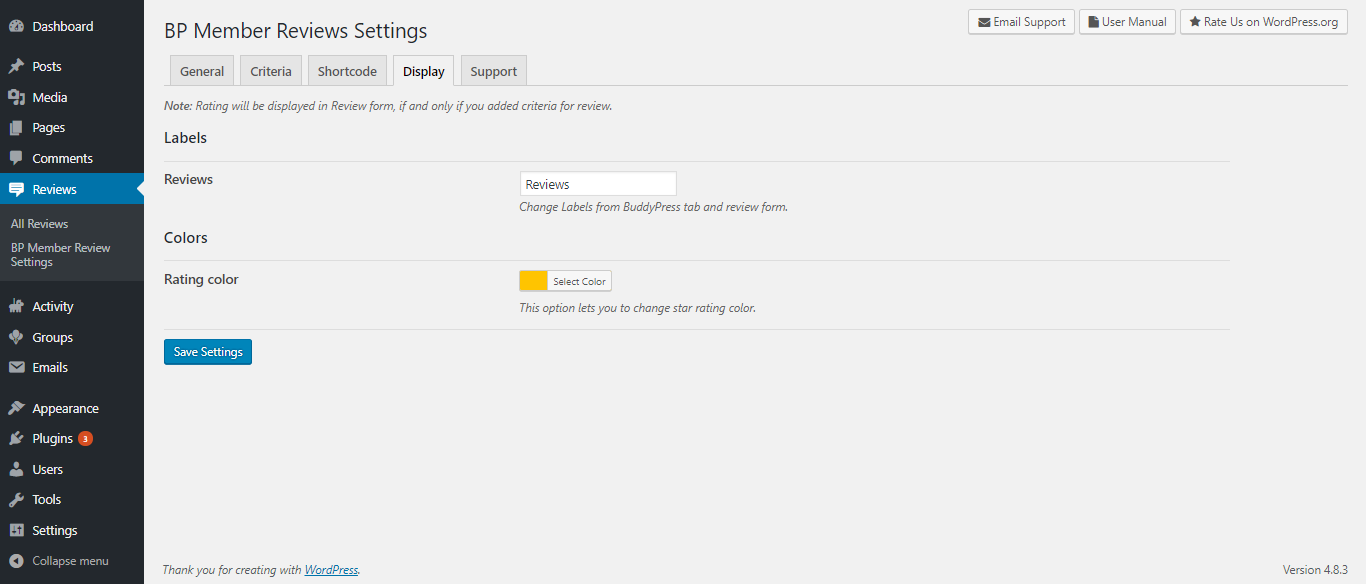
Task: Click the Reviews label text field
Action: pyautogui.click(x=598, y=184)
